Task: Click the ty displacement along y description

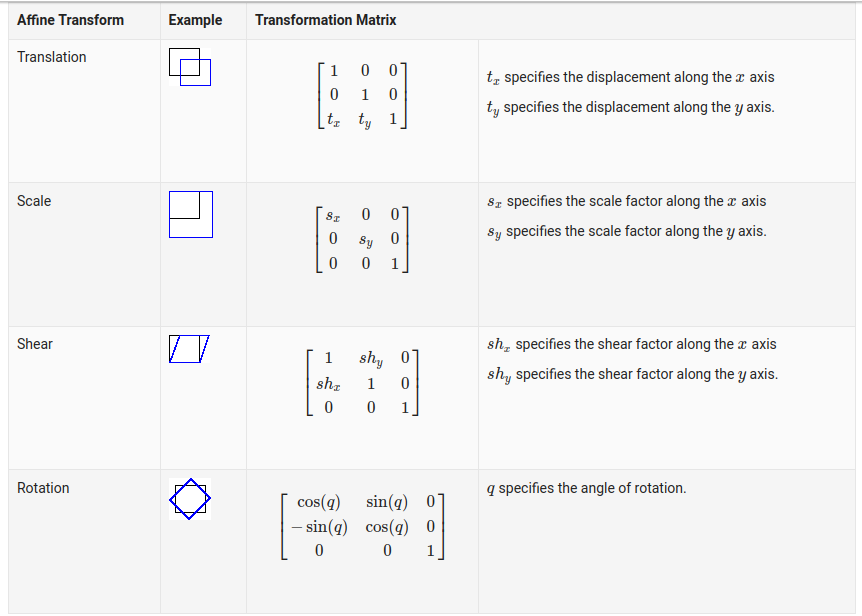Action: click(630, 107)
